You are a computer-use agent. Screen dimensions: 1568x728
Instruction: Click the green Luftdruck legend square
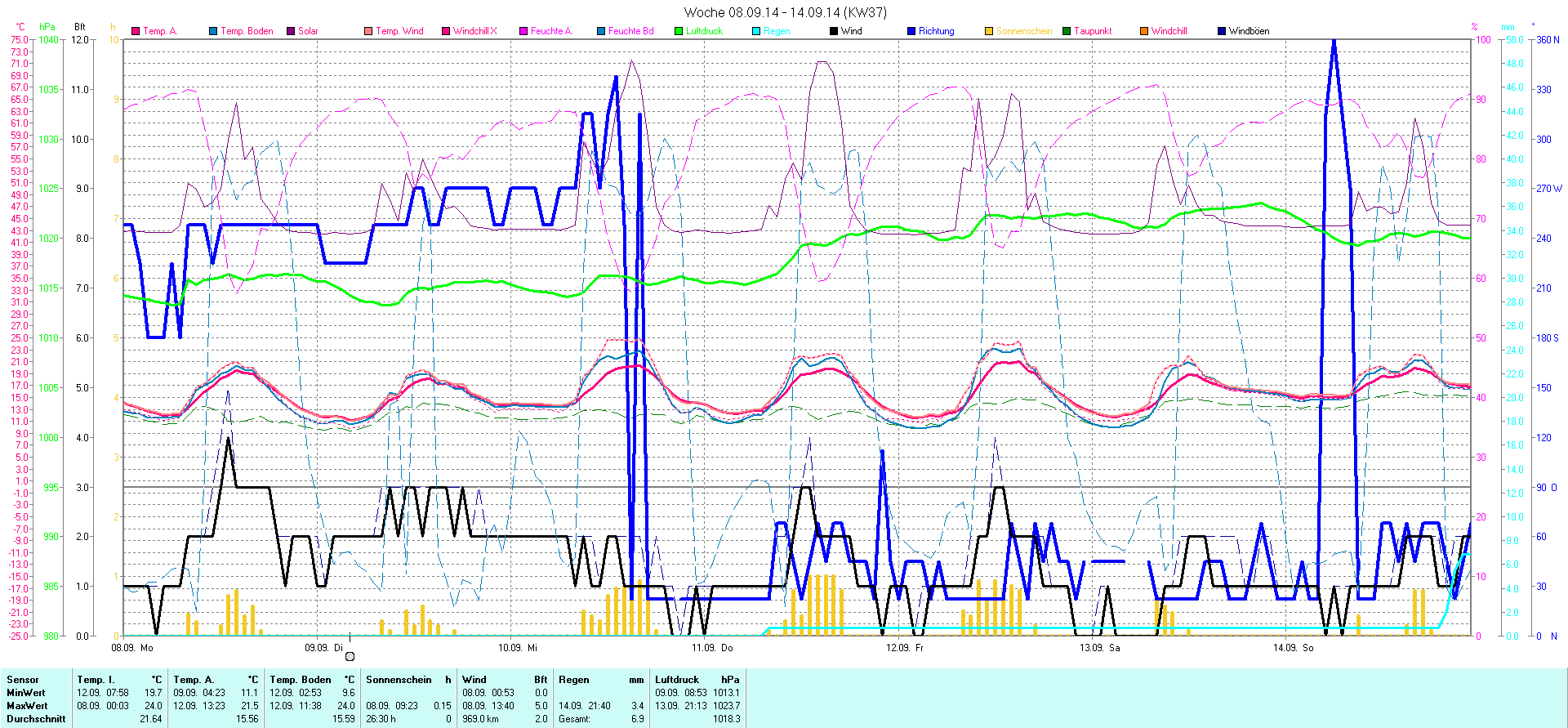click(679, 31)
